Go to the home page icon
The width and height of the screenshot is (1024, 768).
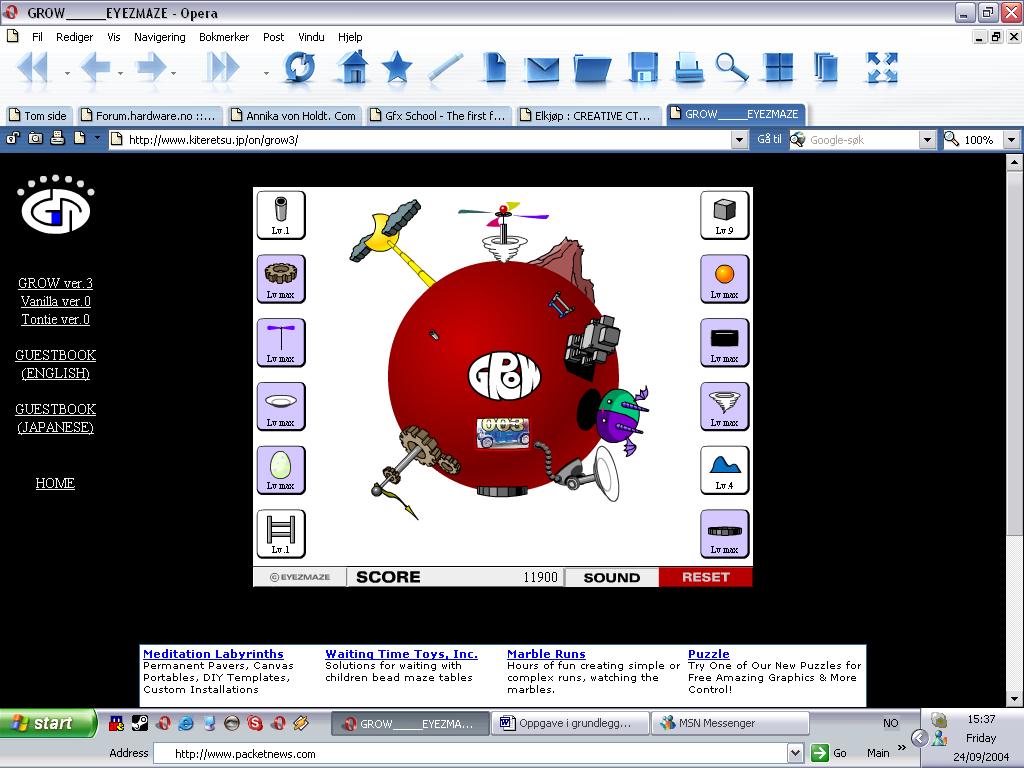pyautogui.click(x=353, y=67)
